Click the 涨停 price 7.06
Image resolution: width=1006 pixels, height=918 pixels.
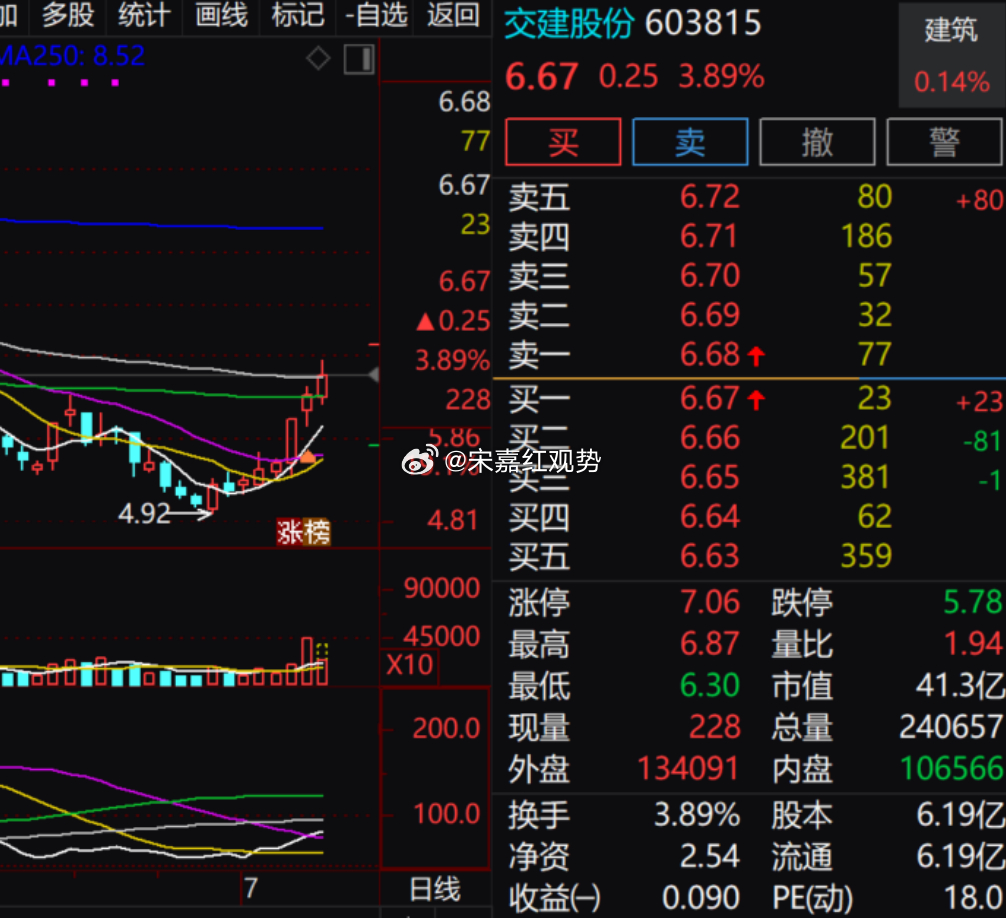pyautogui.click(x=710, y=602)
